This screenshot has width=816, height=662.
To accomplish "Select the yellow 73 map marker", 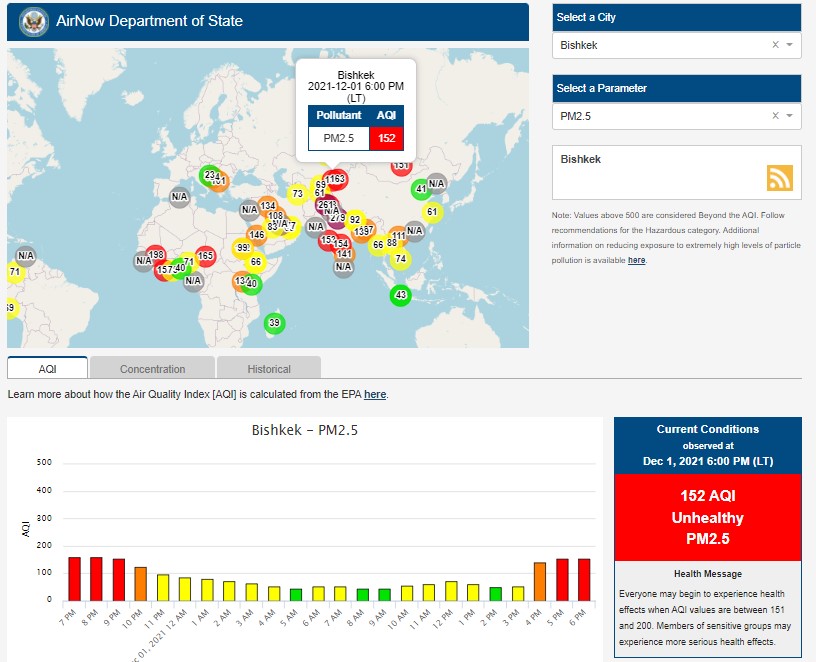I will click(296, 194).
